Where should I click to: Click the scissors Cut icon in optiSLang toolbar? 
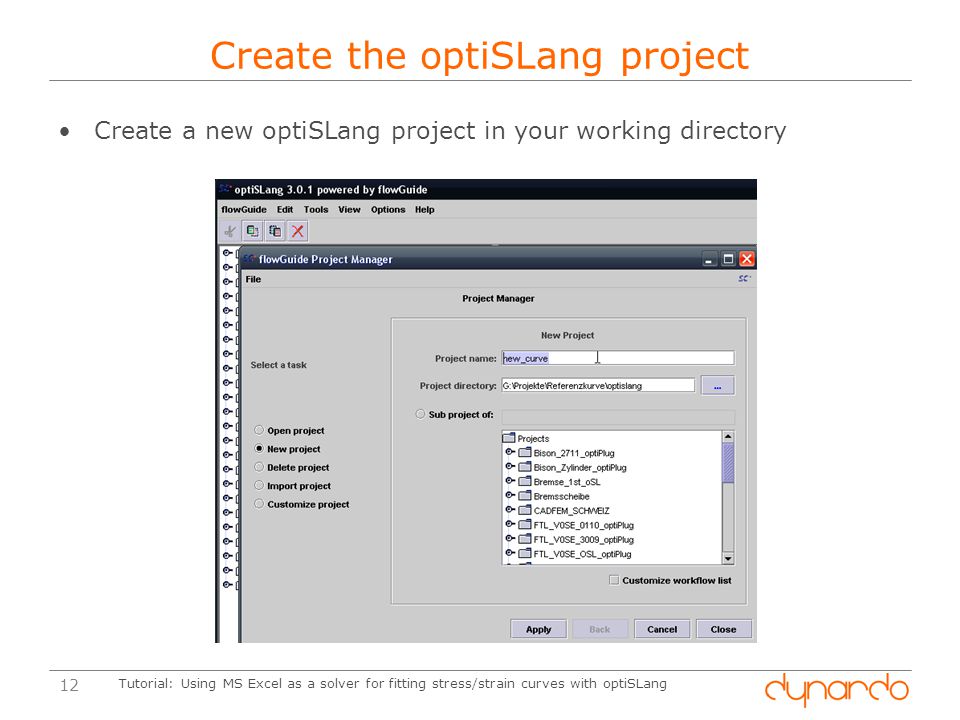pos(230,231)
